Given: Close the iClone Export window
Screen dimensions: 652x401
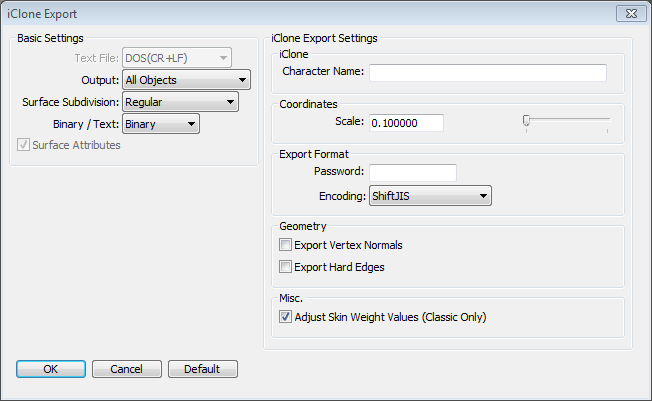Looking at the screenshot, I should tap(629, 14).
